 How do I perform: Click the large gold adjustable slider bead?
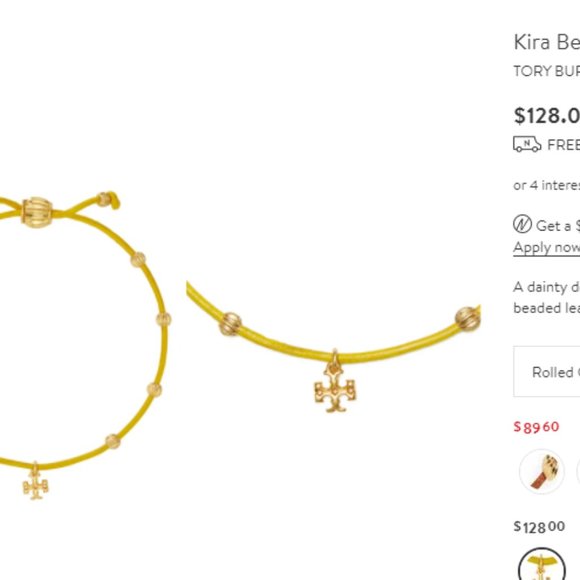(x=37, y=212)
